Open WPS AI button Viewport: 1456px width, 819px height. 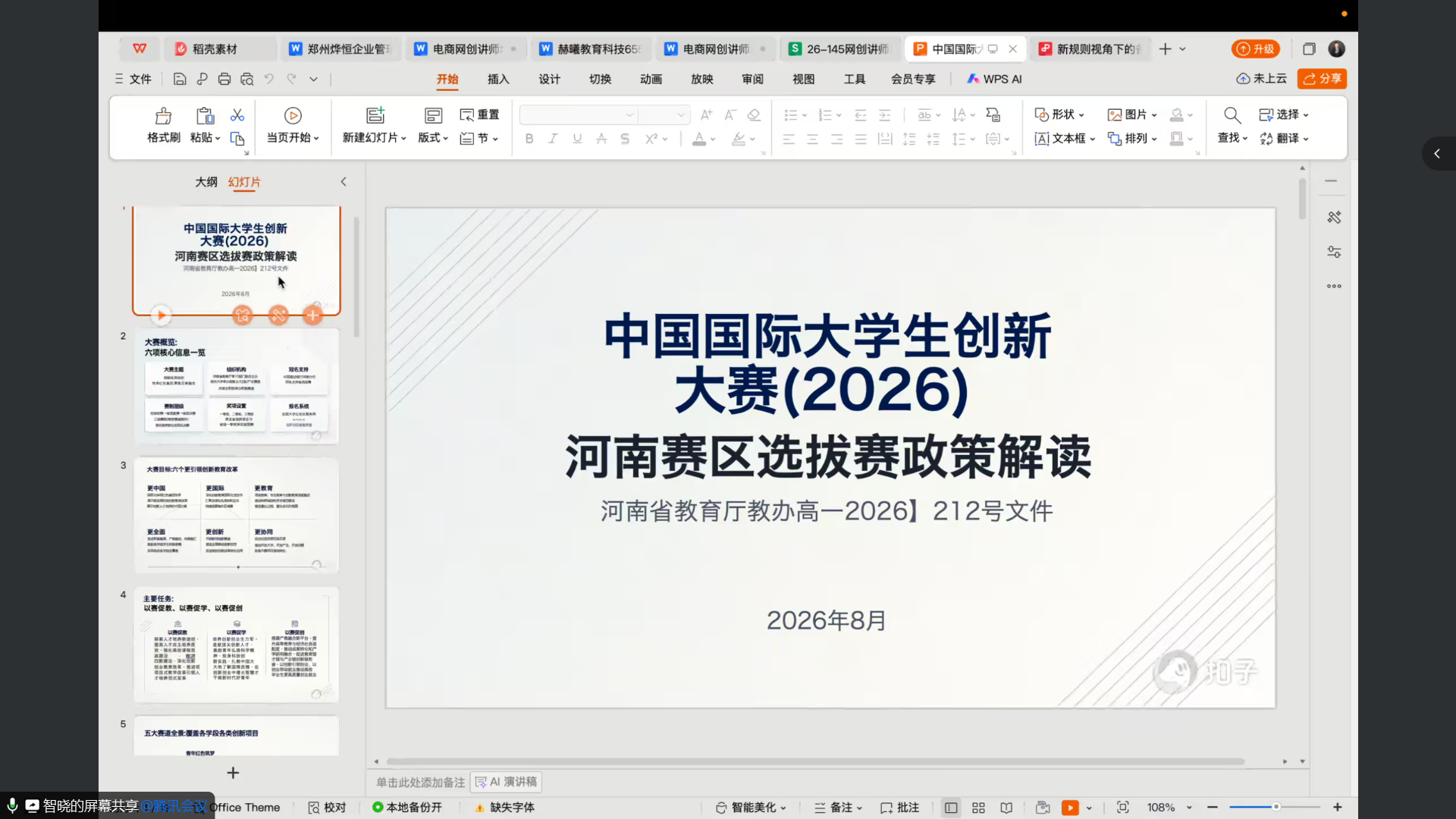pyautogui.click(x=994, y=79)
